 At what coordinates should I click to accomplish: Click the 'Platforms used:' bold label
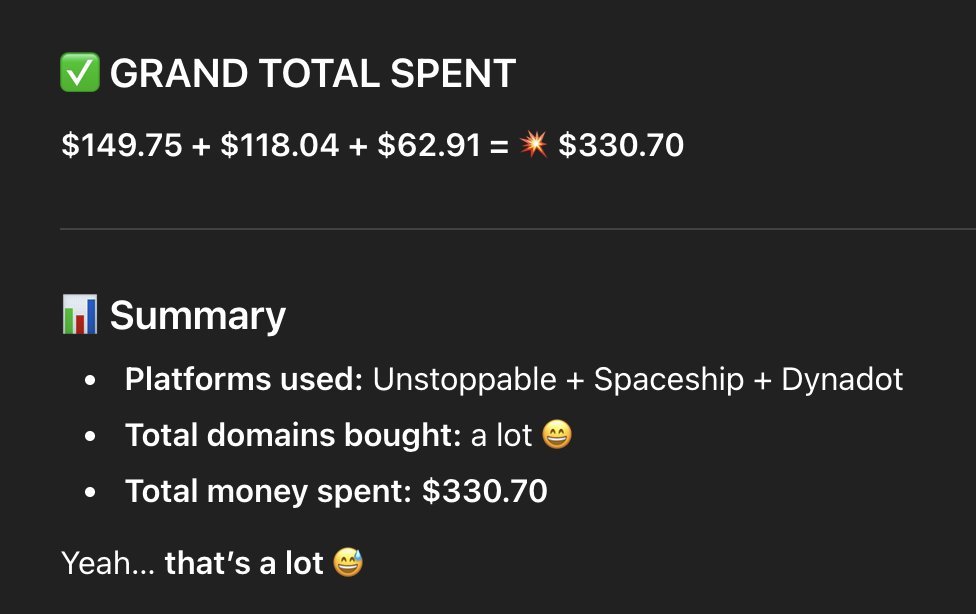(244, 379)
